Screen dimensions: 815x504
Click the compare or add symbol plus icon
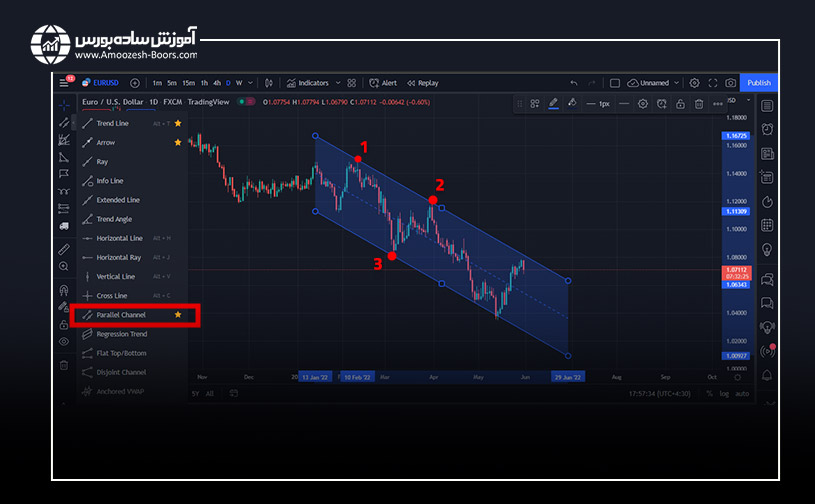click(x=134, y=83)
